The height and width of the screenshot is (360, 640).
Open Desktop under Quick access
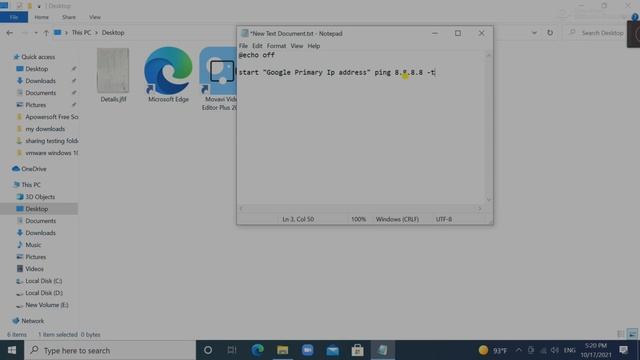36,69
